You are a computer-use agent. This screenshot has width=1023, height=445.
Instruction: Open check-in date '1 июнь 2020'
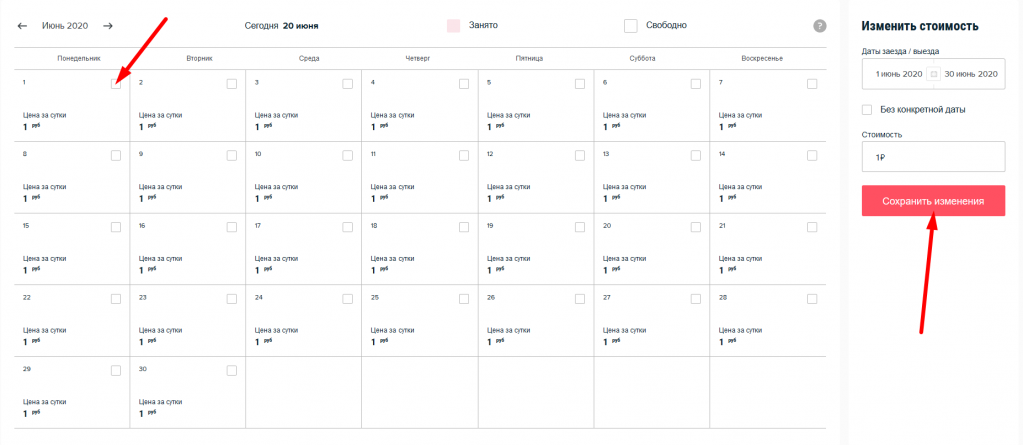[x=898, y=74]
